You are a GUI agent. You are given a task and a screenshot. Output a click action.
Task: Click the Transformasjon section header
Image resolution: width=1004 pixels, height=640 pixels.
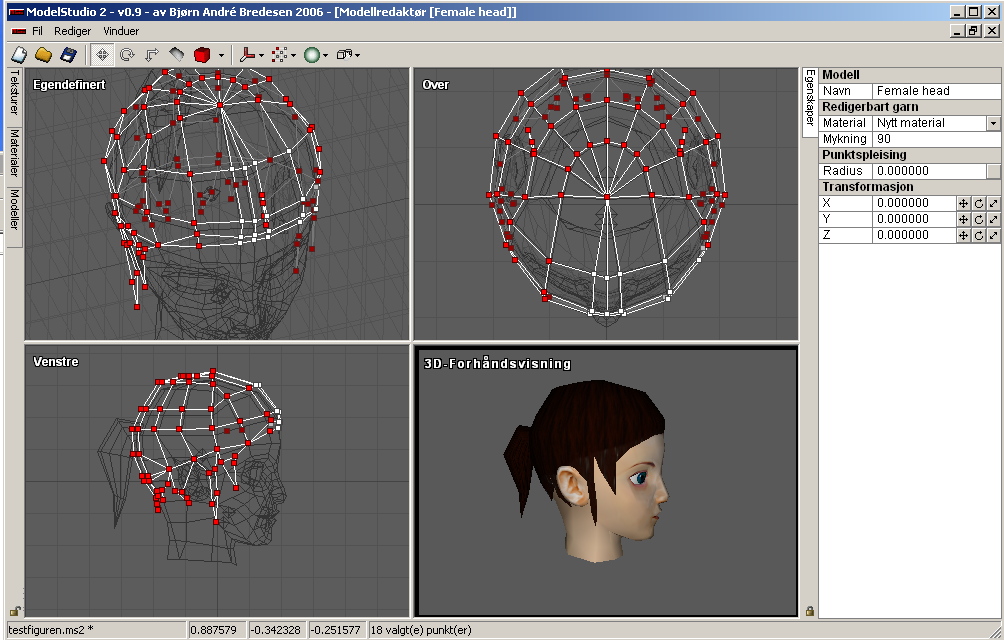(x=909, y=187)
